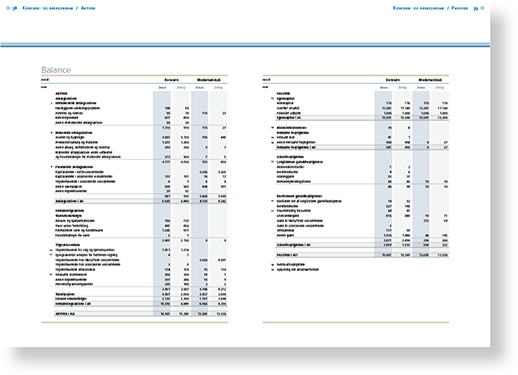
Task: Click the note marker beside 'Egenkapital' on the right page
Action: [x=273, y=99]
